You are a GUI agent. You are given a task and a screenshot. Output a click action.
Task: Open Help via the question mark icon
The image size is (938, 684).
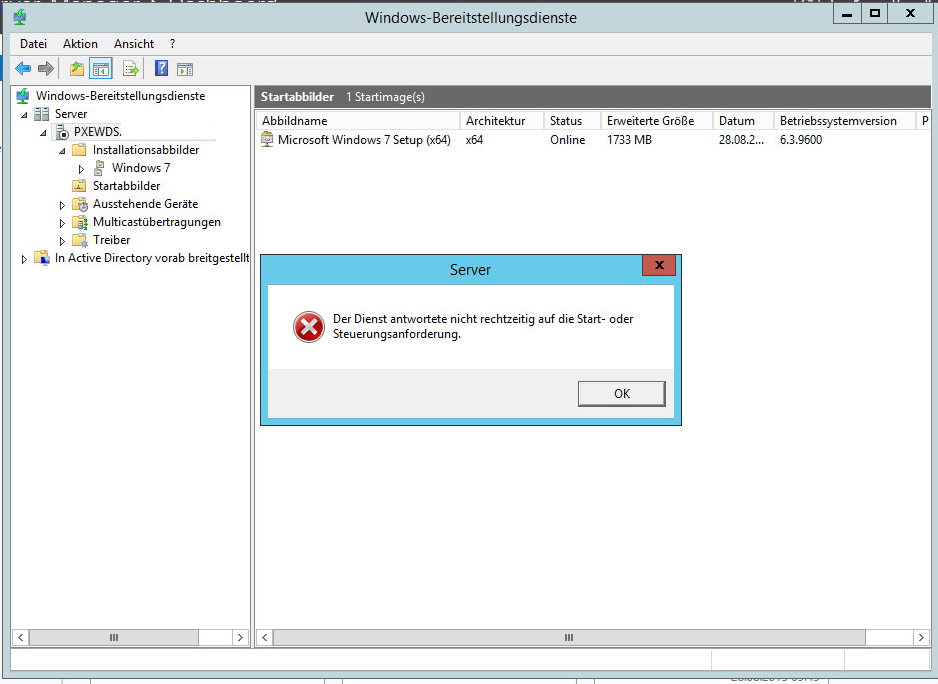pos(162,68)
